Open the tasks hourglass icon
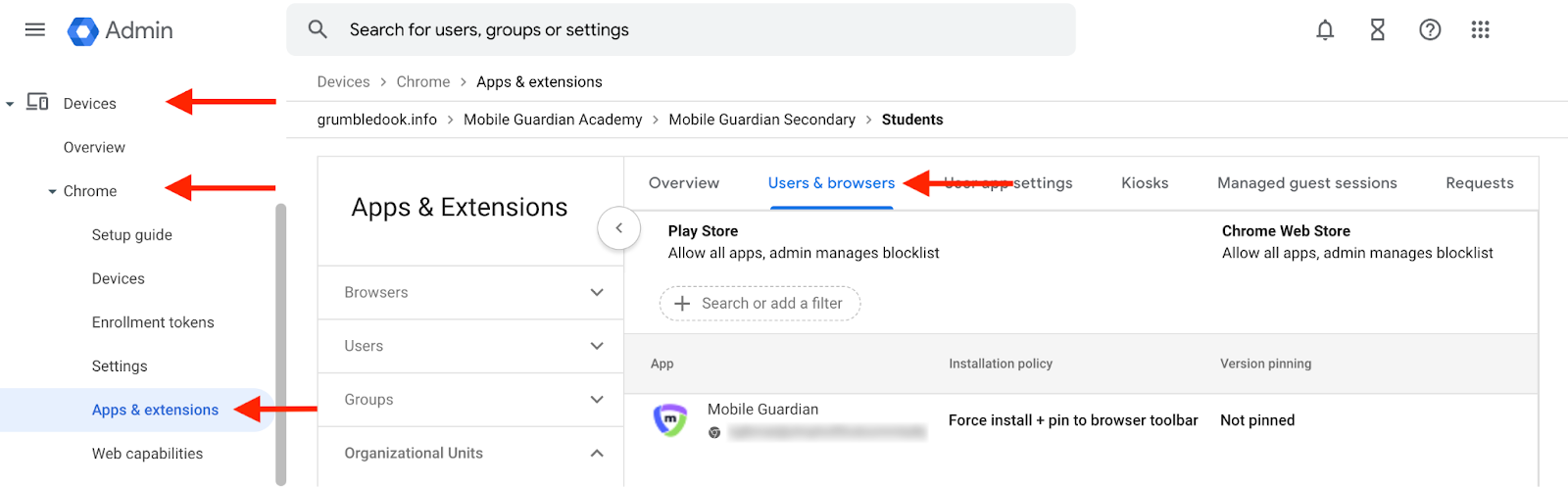Screen dimensions: 1568x487 tap(1377, 30)
